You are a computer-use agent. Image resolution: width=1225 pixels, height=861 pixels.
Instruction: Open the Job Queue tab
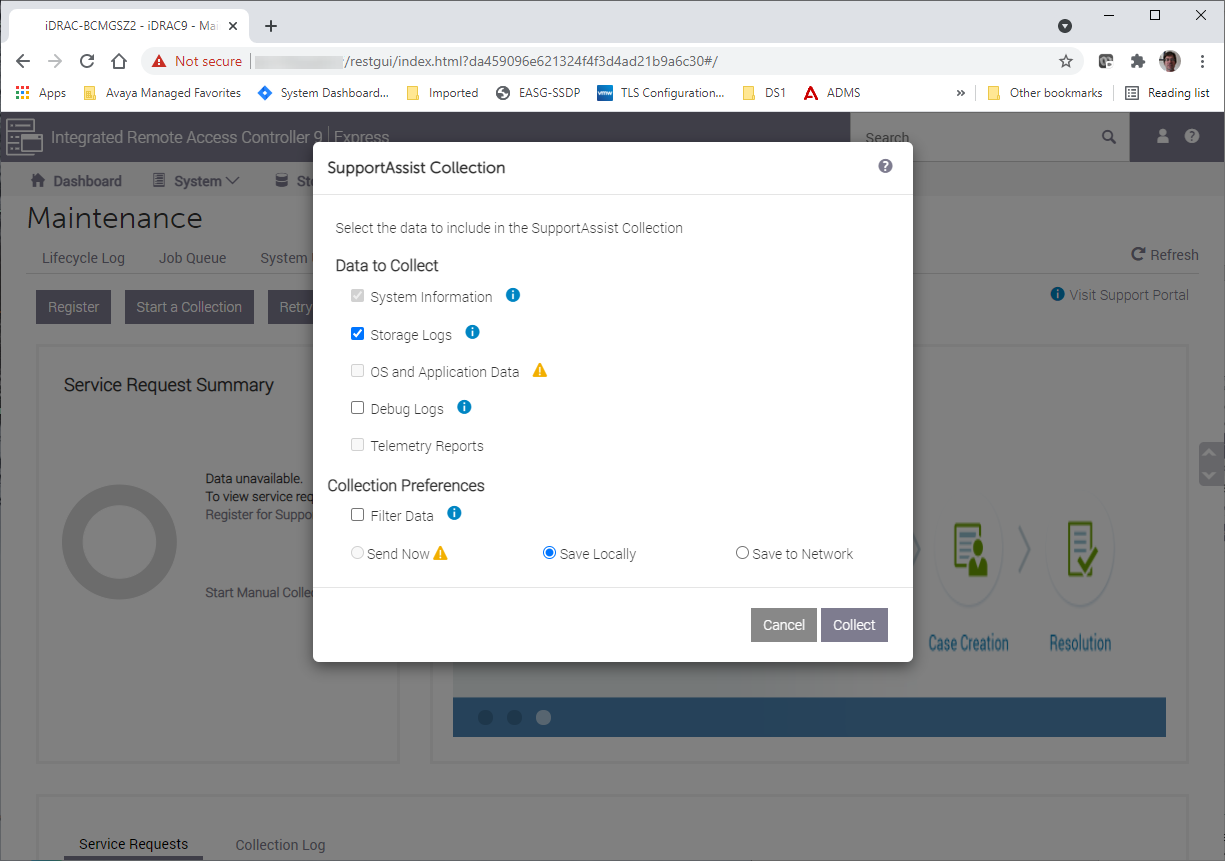pos(192,258)
